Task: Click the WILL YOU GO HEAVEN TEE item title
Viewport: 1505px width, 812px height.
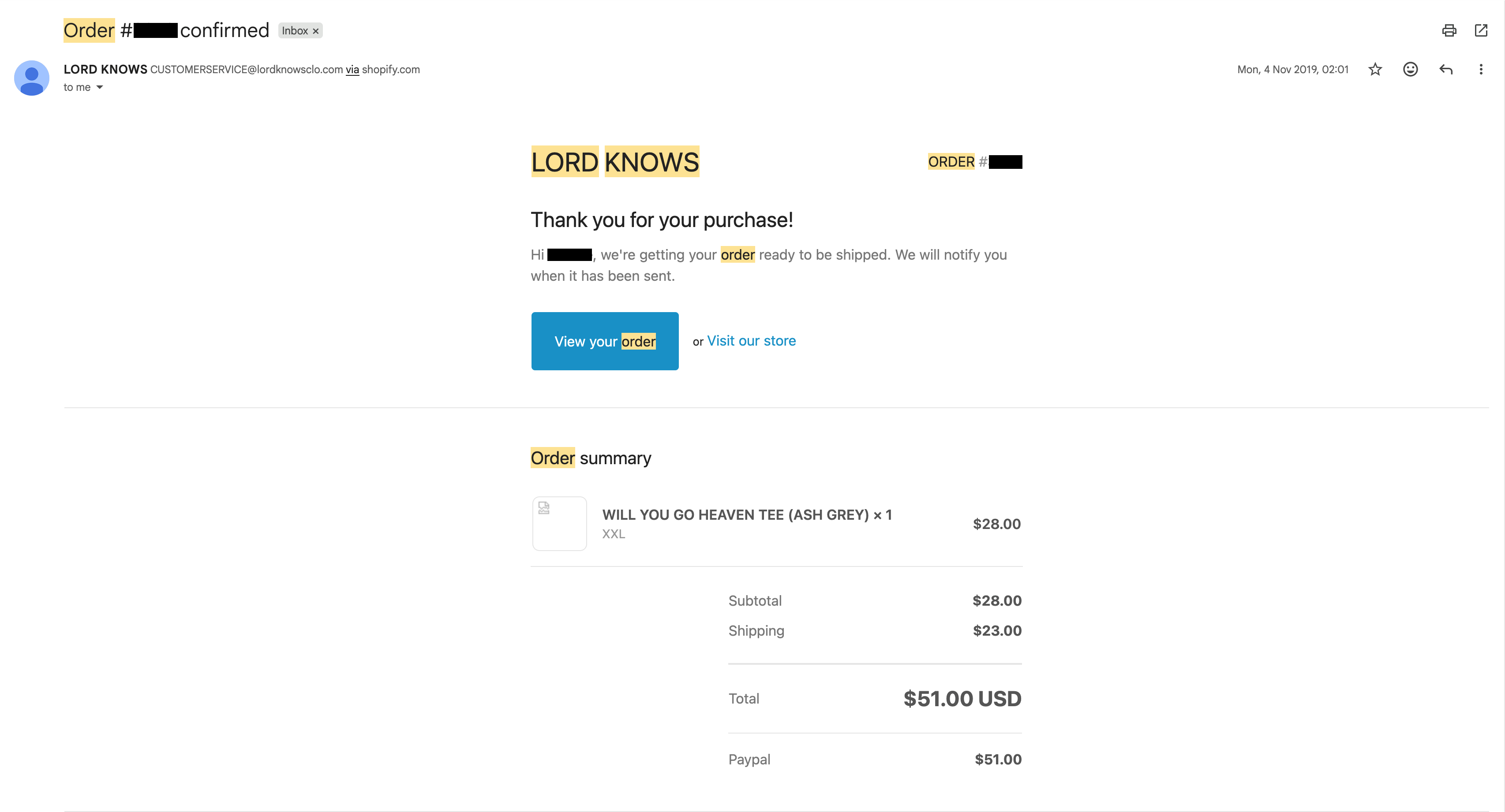Action: point(747,515)
